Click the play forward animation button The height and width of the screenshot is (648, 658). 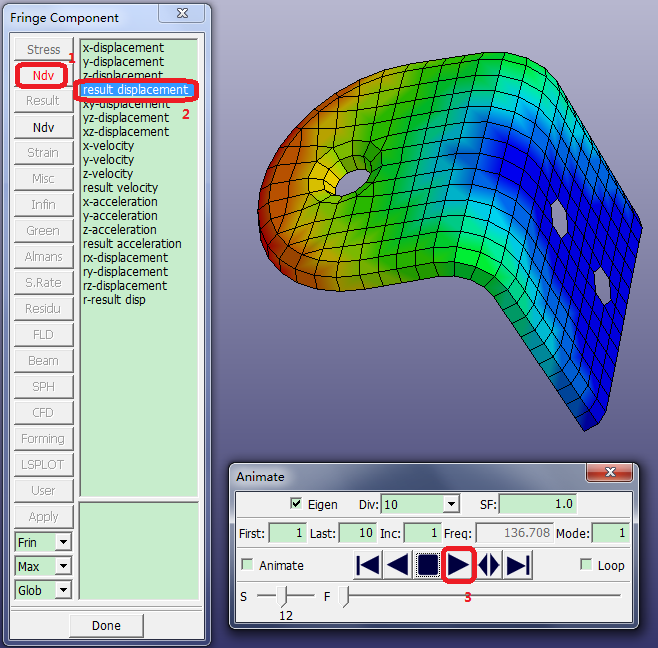(x=458, y=565)
